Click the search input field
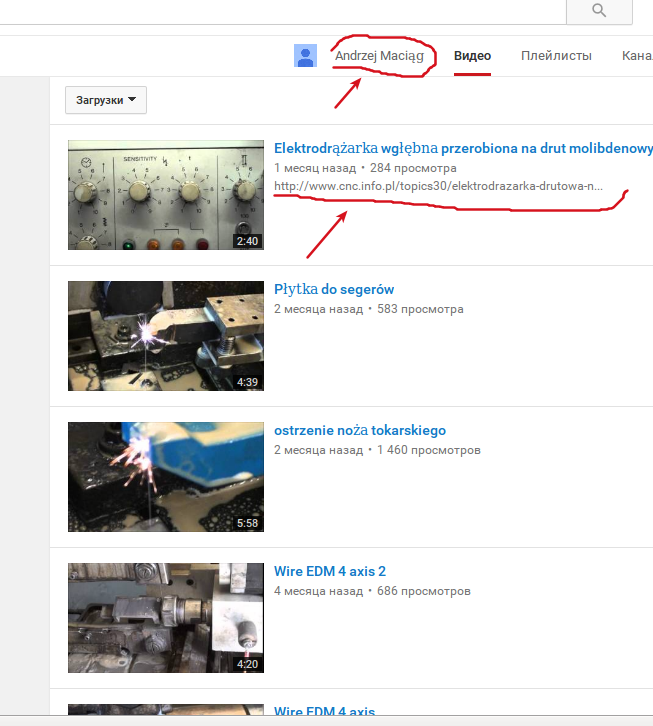The image size is (653, 726). tap(283, 12)
